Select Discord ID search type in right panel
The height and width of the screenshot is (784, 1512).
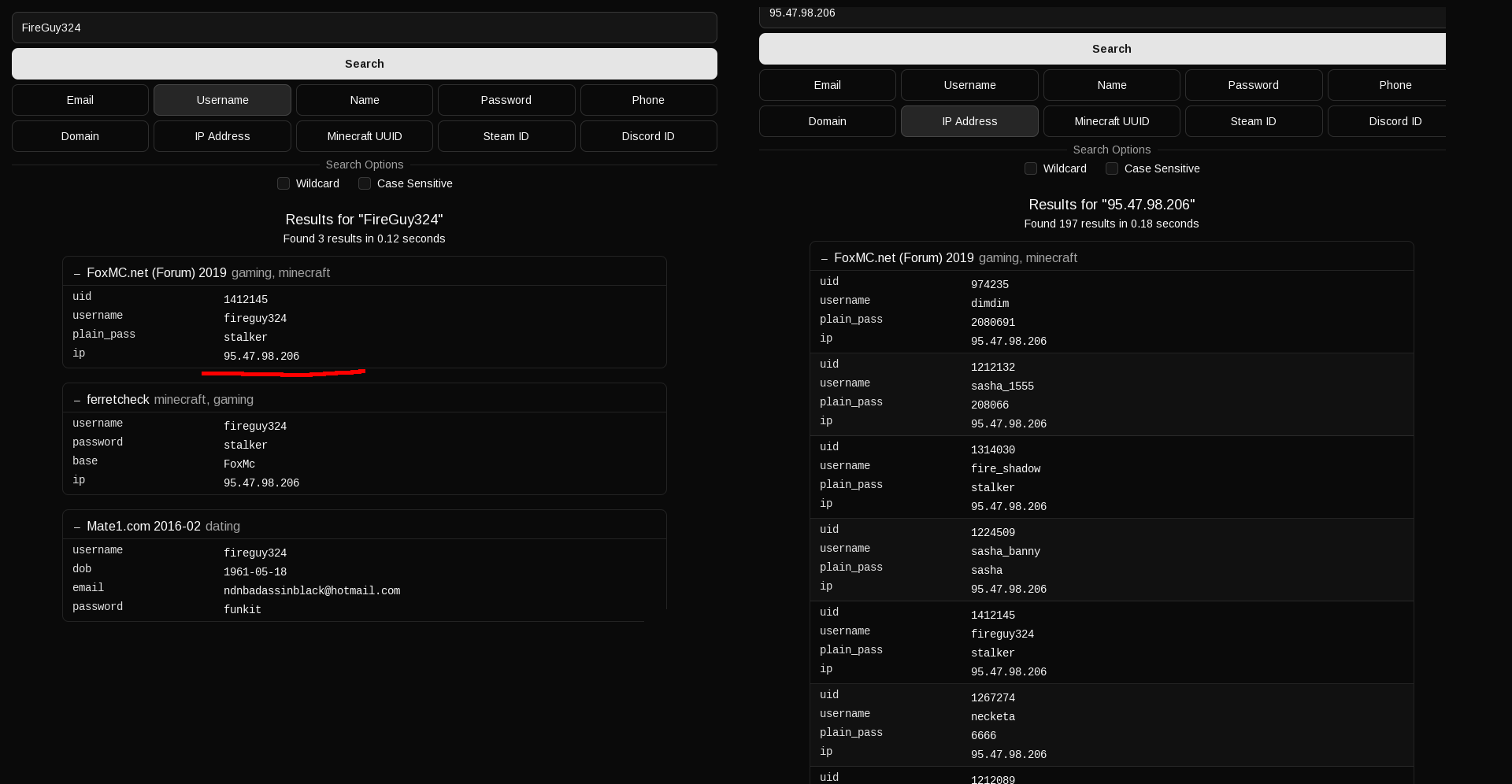(1388, 121)
